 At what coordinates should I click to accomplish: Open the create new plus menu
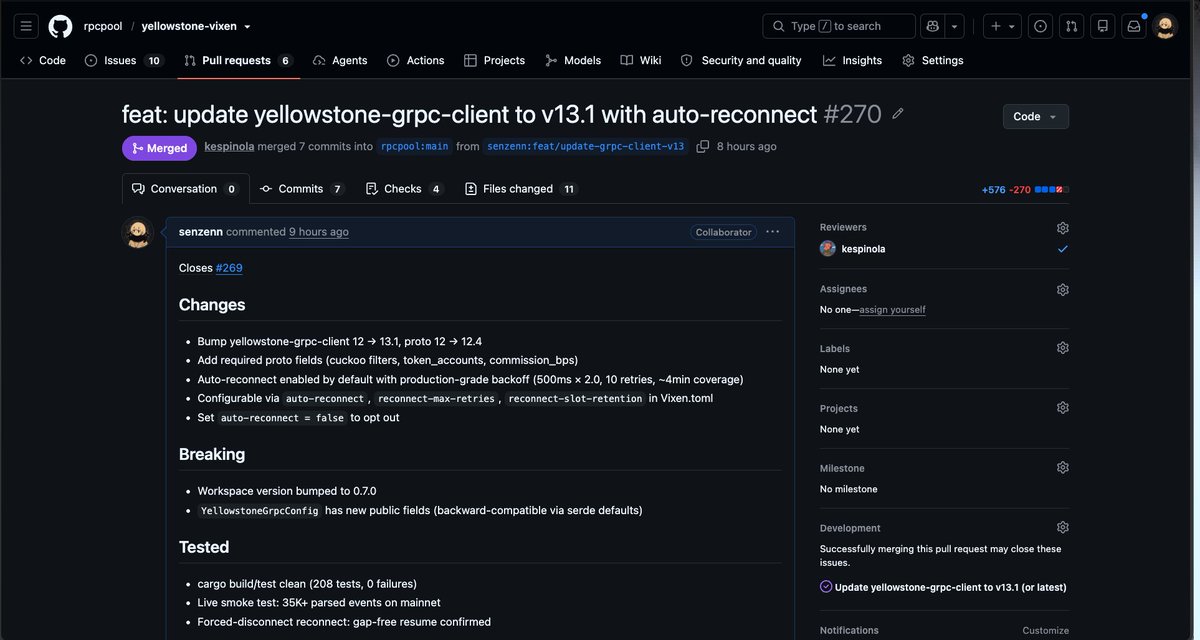1002,26
